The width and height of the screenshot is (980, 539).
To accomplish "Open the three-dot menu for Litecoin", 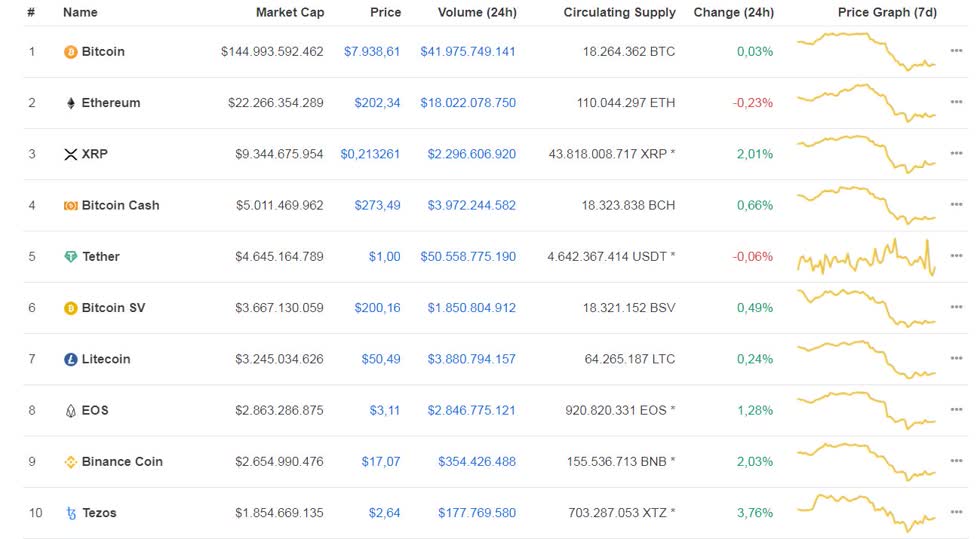I will click(956, 358).
